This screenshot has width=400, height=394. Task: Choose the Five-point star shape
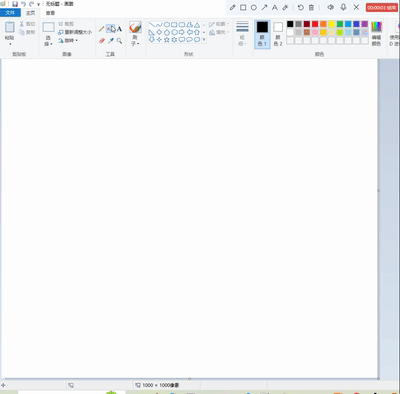(167, 40)
